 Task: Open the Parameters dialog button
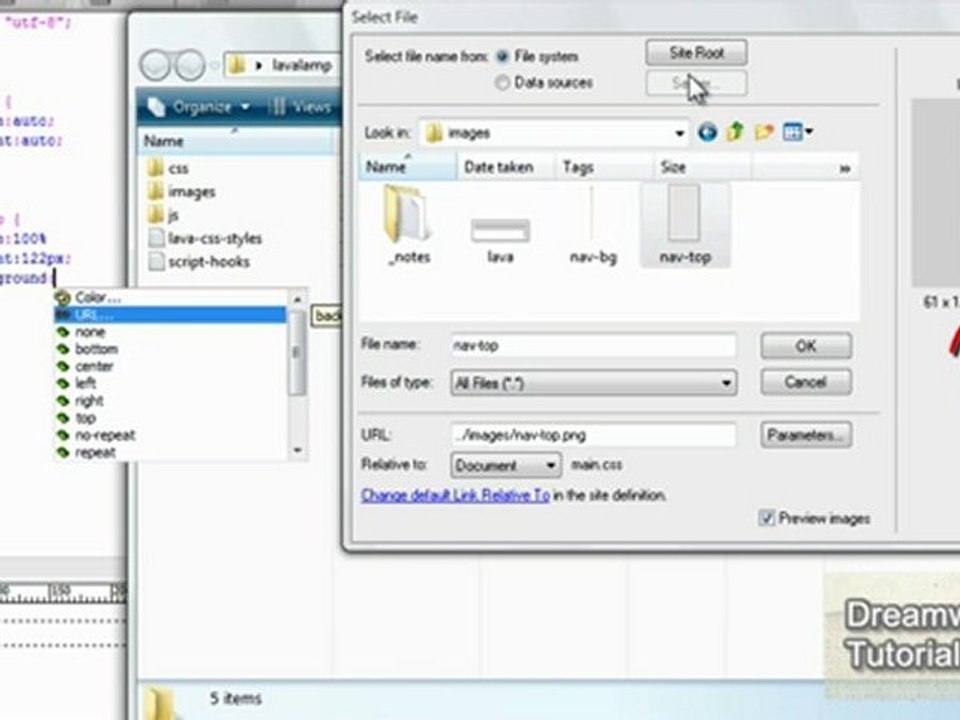click(x=806, y=435)
